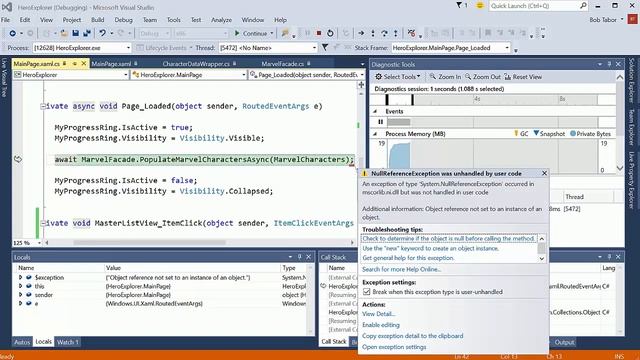Close the NullReferenceException popup
Screen dimensions: 640x360
click(x=544, y=173)
